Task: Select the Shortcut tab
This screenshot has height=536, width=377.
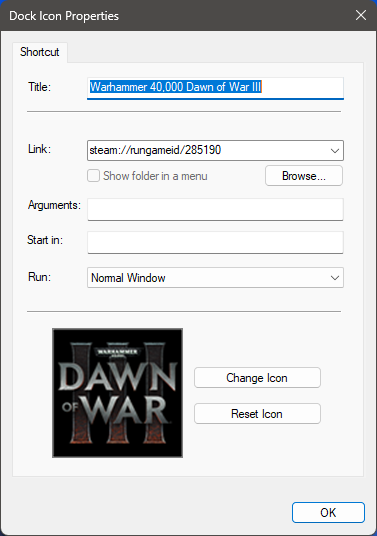Action: tap(40, 52)
